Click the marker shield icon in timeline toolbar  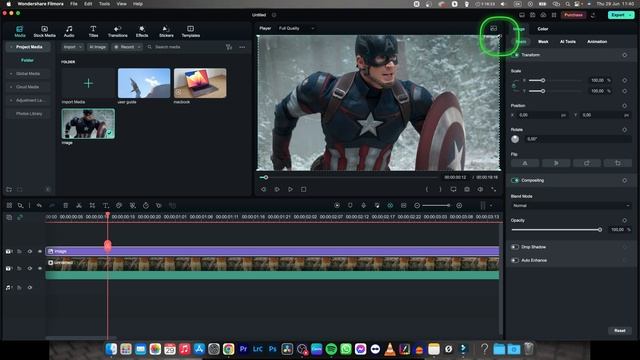[x=350, y=205]
